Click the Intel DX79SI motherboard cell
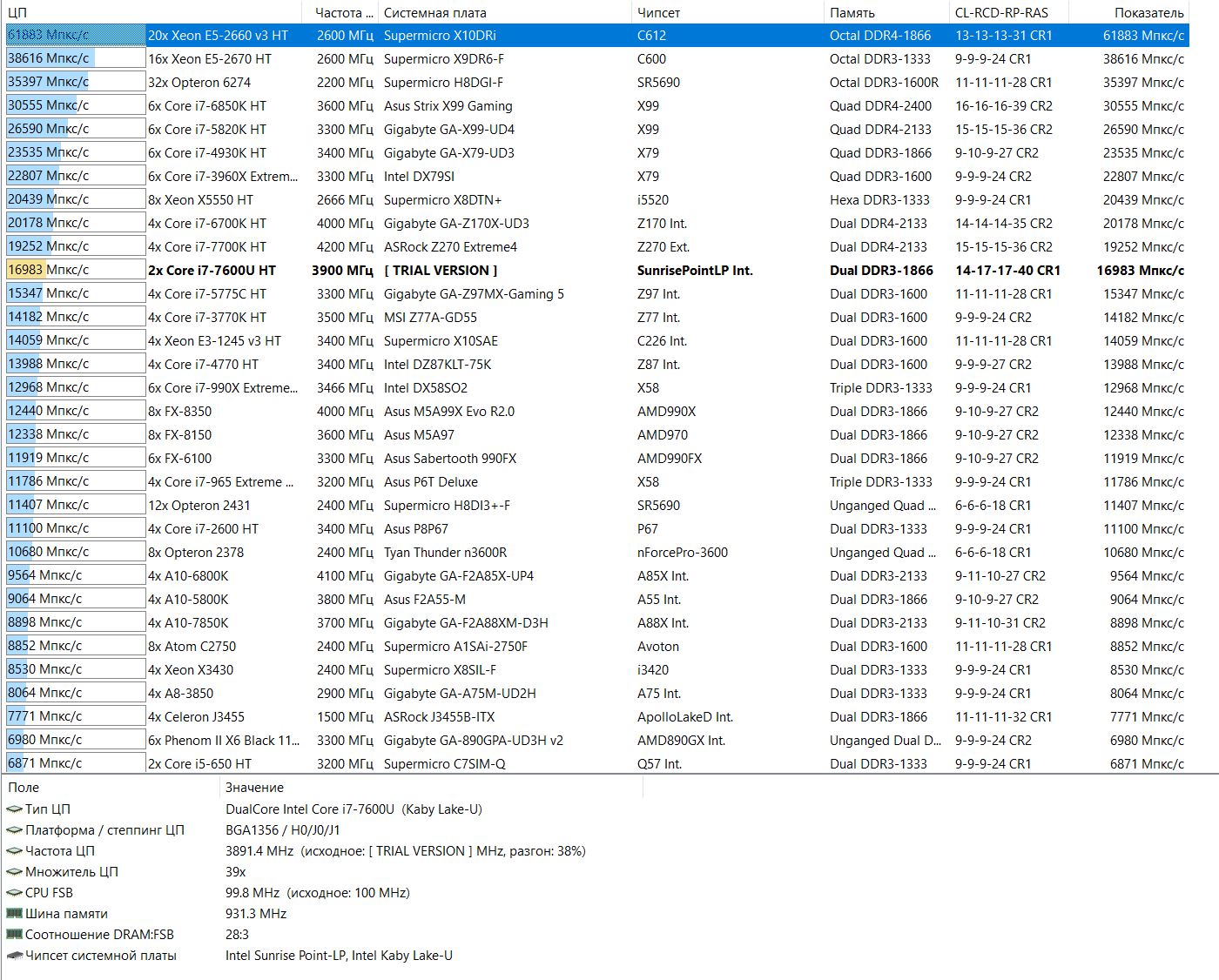Viewport: 1219px width, 980px height. point(420,177)
